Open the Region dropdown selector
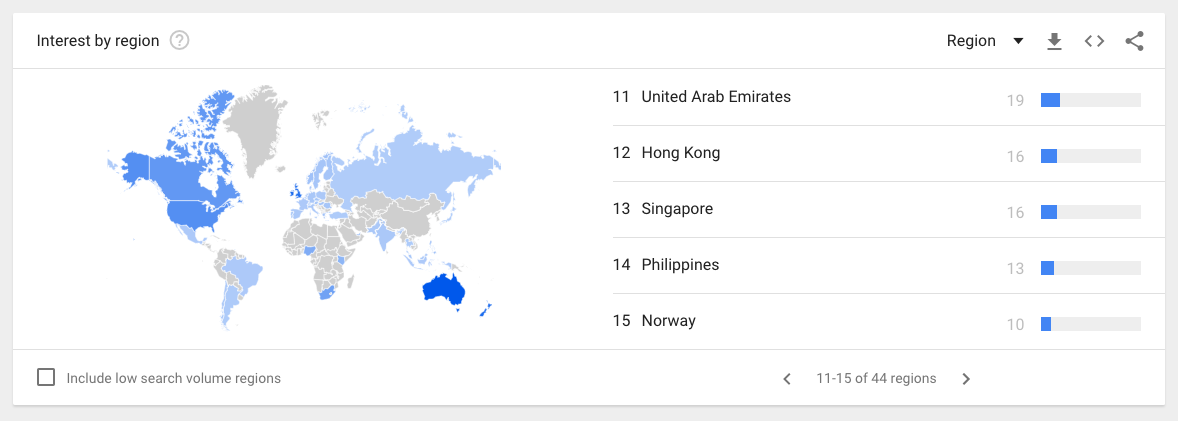Image resolution: width=1178 pixels, height=421 pixels. [985, 41]
